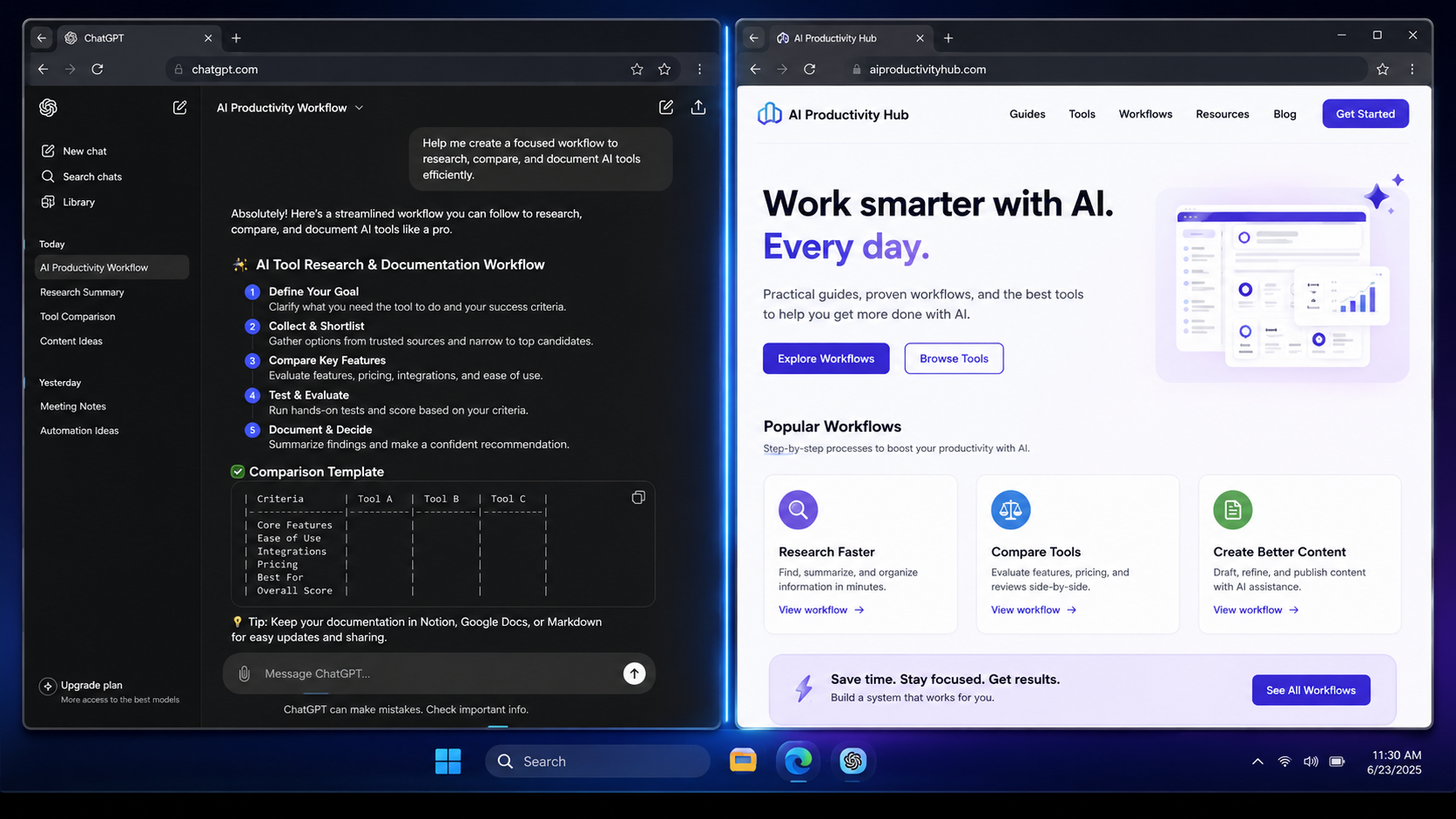Click the Compare Tools scales icon

tap(1010, 509)
